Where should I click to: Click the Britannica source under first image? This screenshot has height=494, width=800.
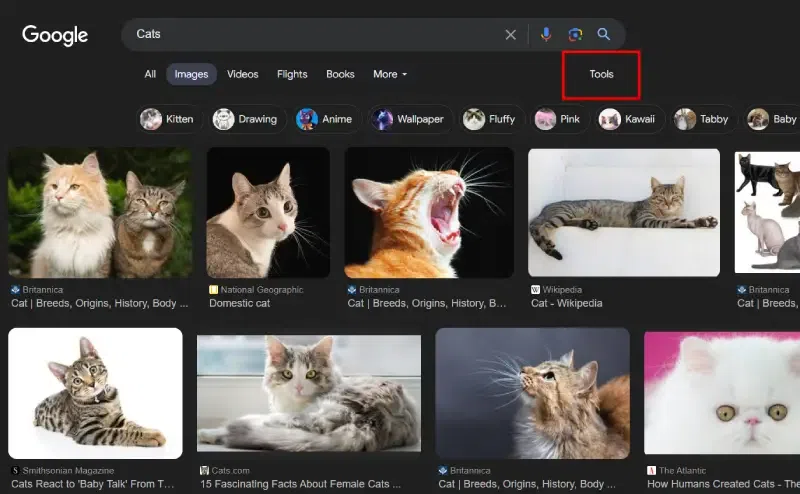[37, 289]
